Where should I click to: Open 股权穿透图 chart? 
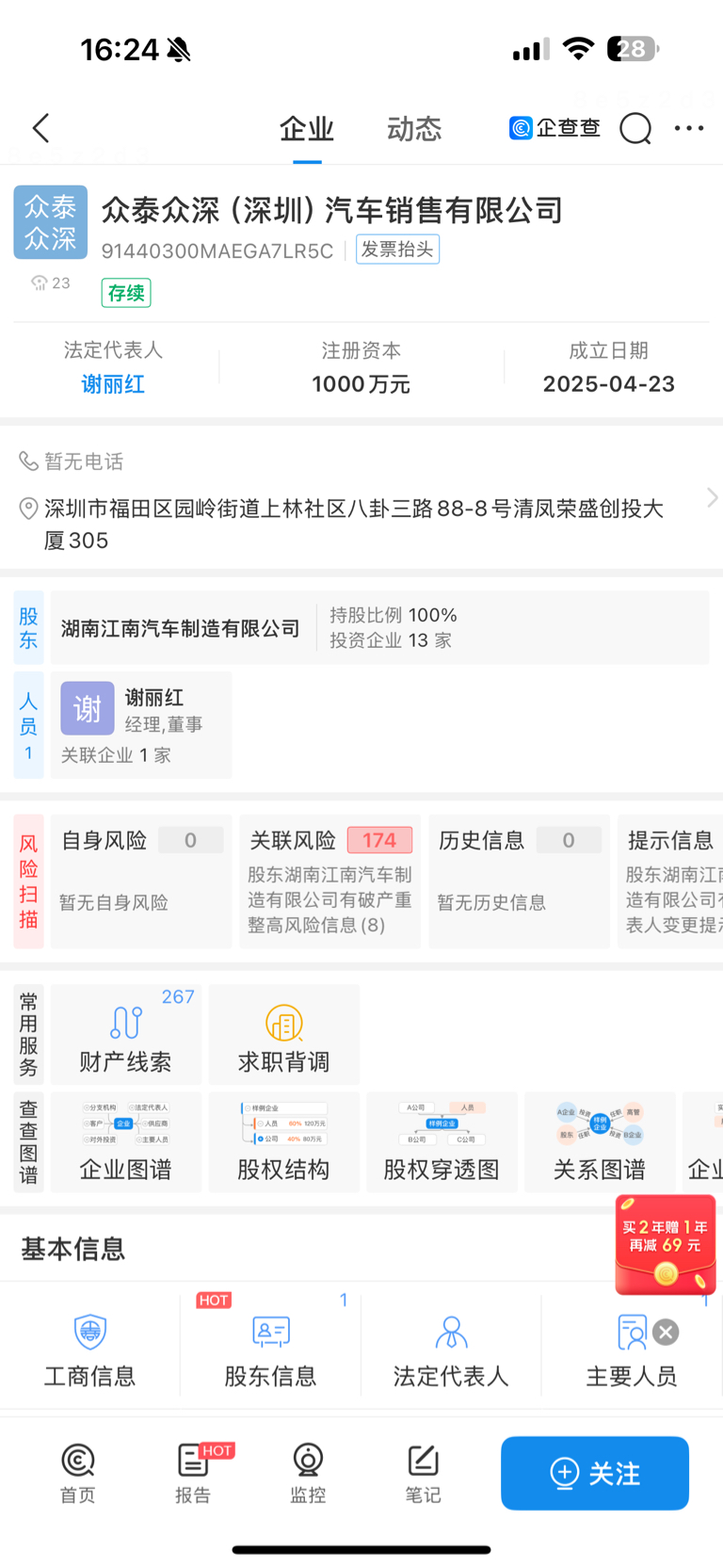pyautogui.click(x=442, y=1142)
